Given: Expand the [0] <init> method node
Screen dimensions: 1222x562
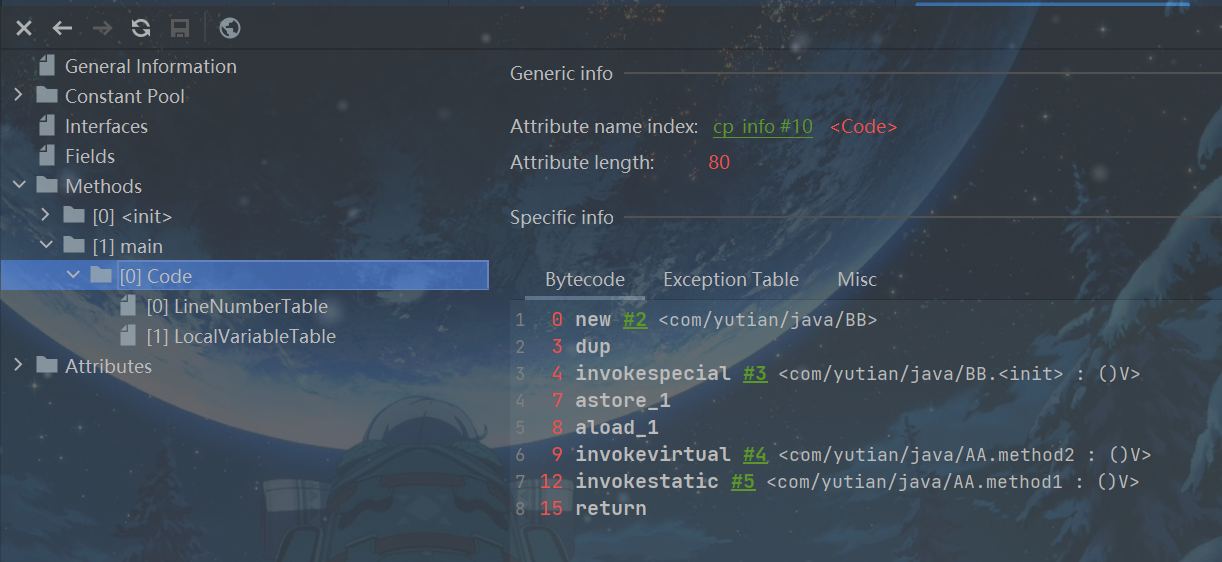Looking at the screenshot, I should (x=45, y=216).
